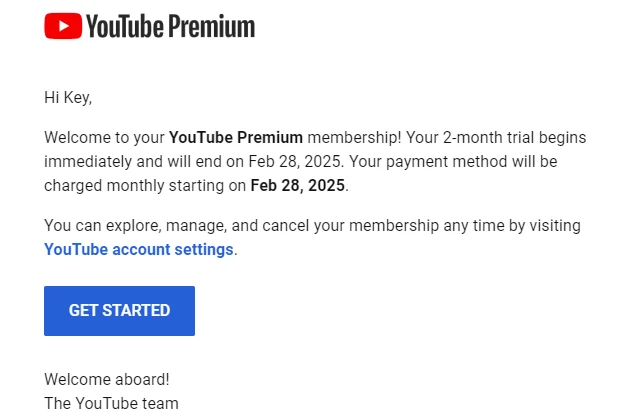Click 'The YouTube team' signature text
This screenshot has width=621, height=417.
pyautogui.click(x=111, y=404)
